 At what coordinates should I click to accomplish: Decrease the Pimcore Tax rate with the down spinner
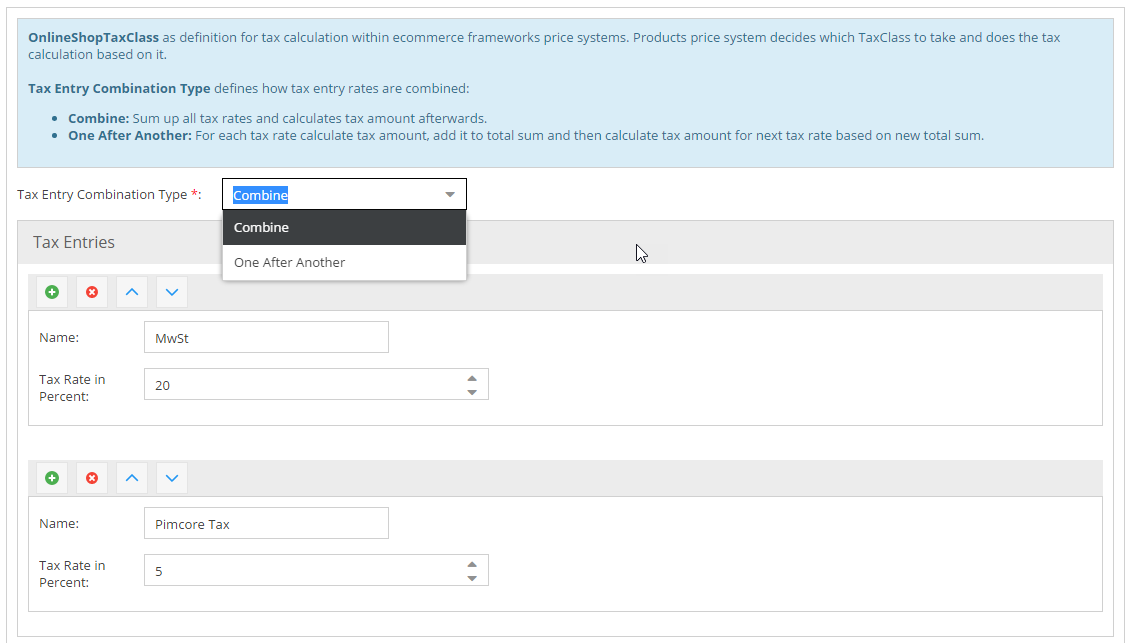[x=472, y=578]
